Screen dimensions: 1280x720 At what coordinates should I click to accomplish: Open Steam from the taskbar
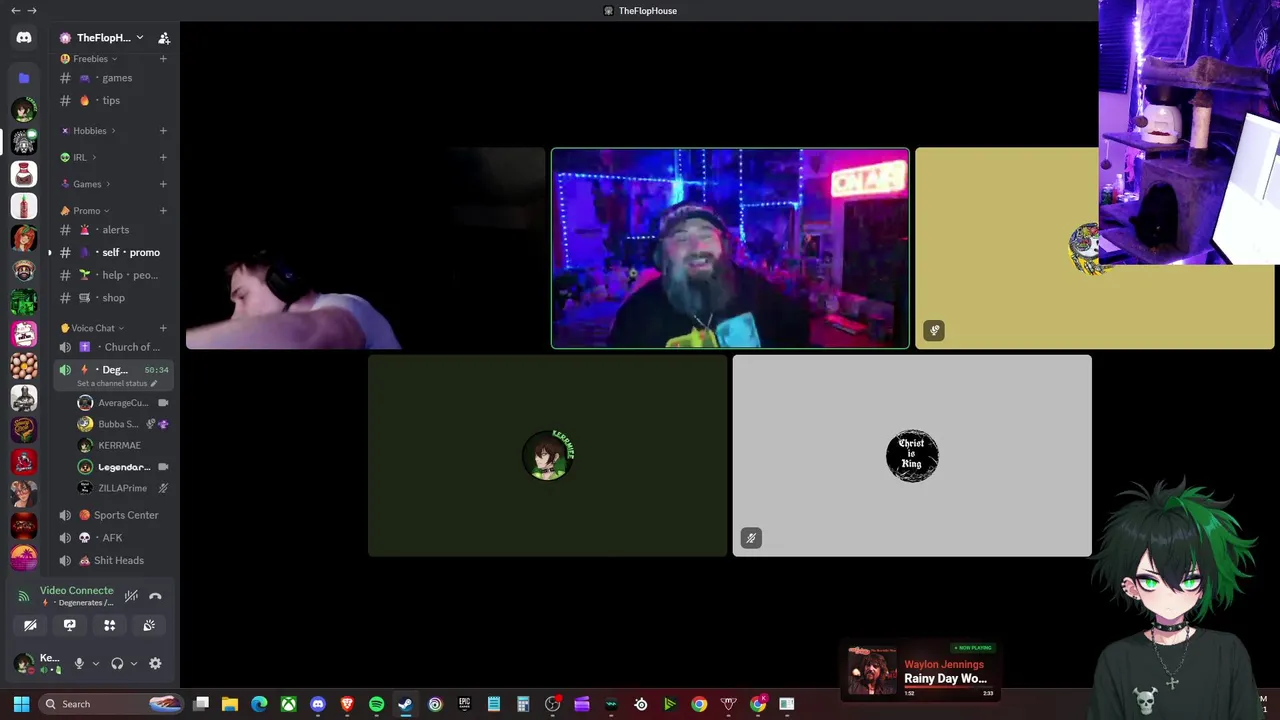coord(405,704)
